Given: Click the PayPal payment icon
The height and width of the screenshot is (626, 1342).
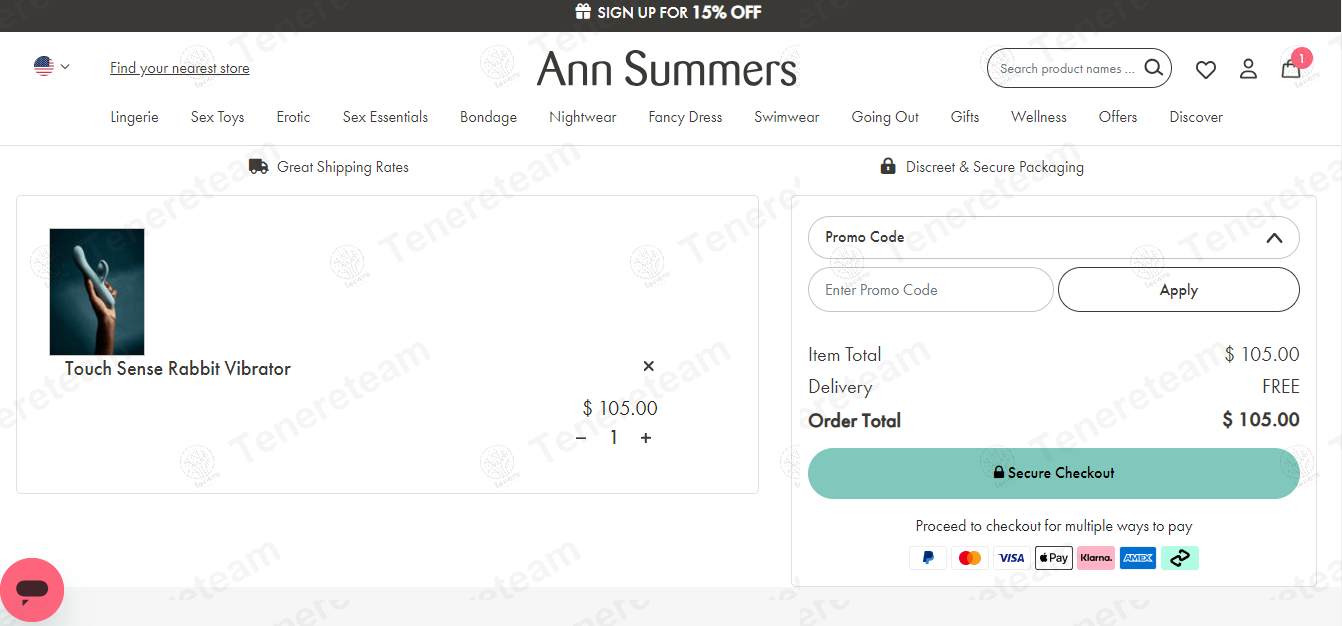Looking at the screenshot, I should [928, 558].
